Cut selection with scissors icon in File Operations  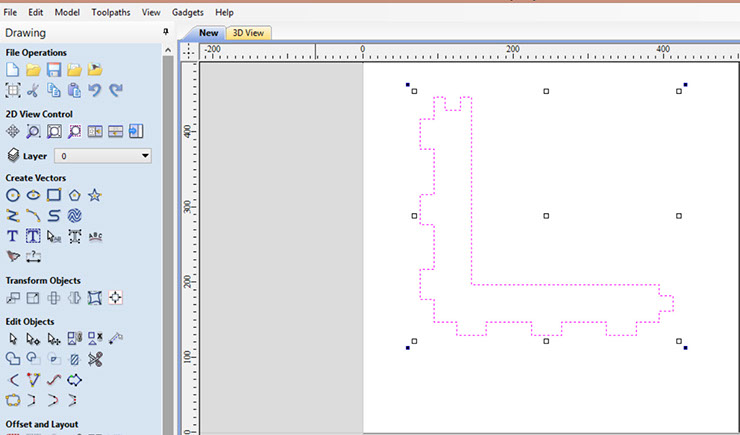[x=33, y=90]
